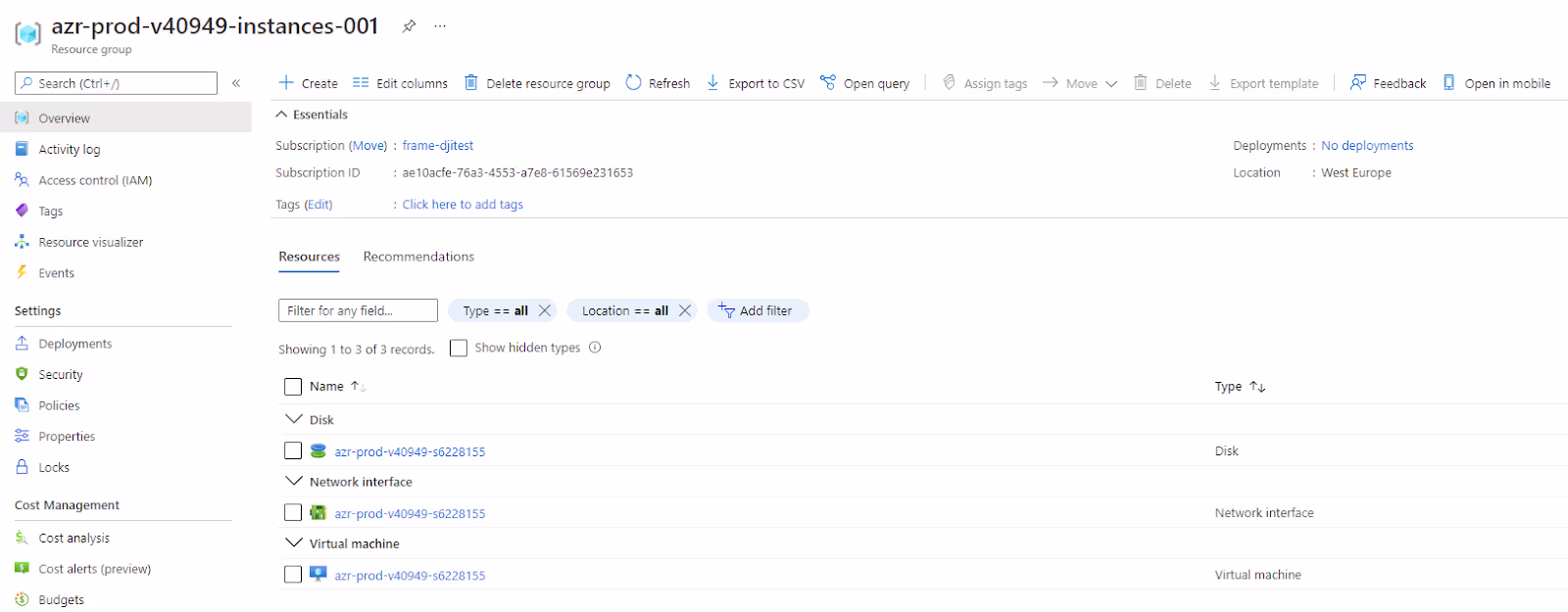Viewport: 1568px width, 612px height.
Task: Click the No deployments link
Action: [1367, 146]
